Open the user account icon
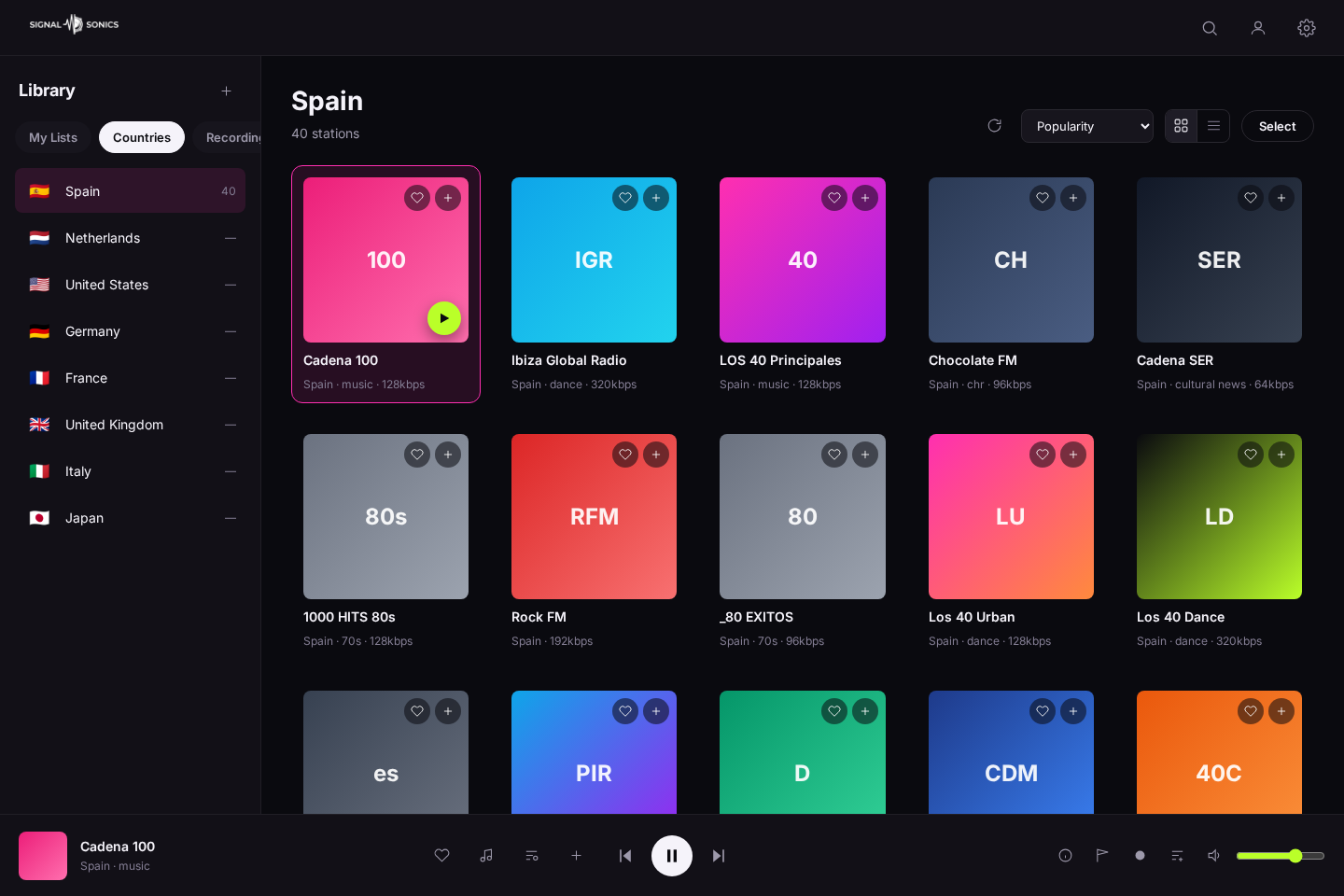1344x896 pixels. pyautogui.click(x=1258, y=28)
